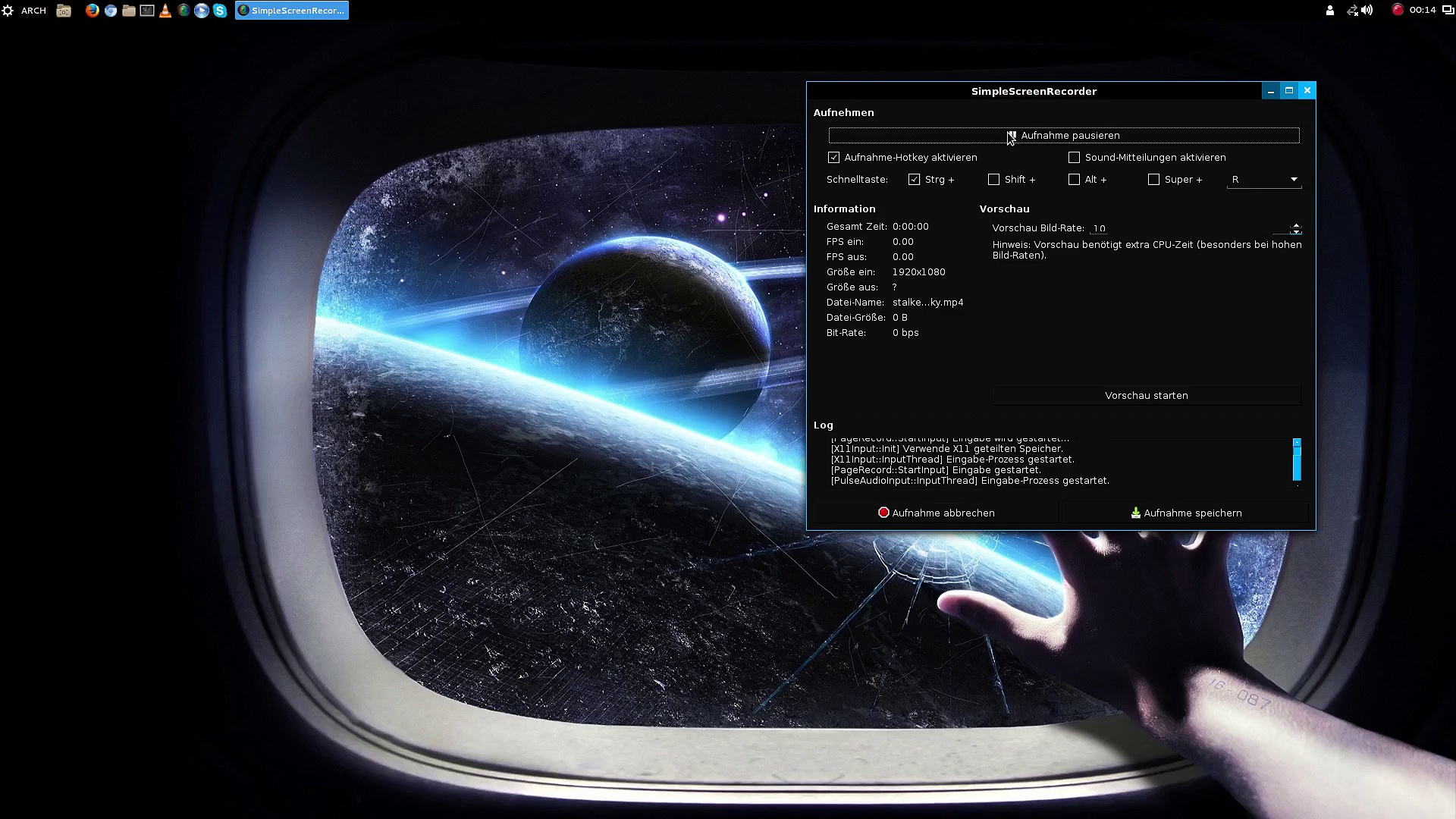Enable Sound-Mitteilungen aktivieren checkbox
Image resolution: width=1456 pixels, height=819 pixels.
tap(1074, 158)
